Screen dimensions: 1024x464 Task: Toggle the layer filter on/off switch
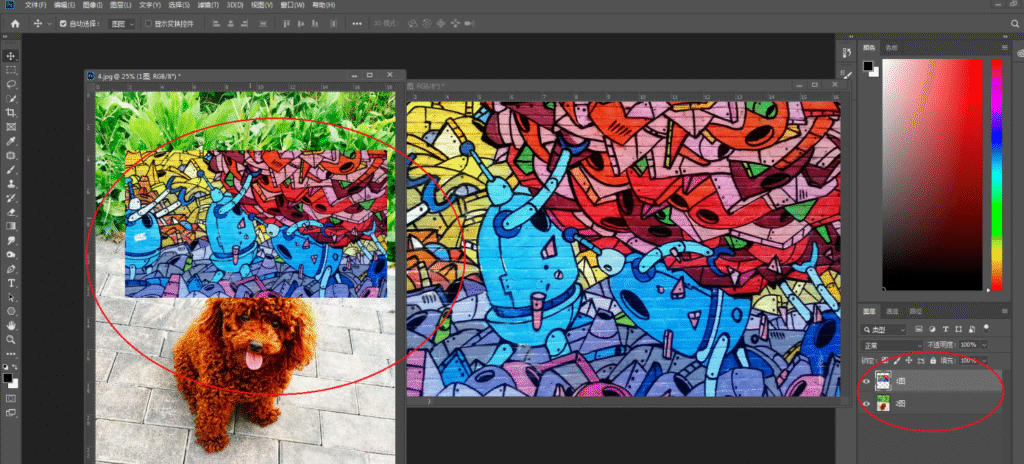[986, 328]
